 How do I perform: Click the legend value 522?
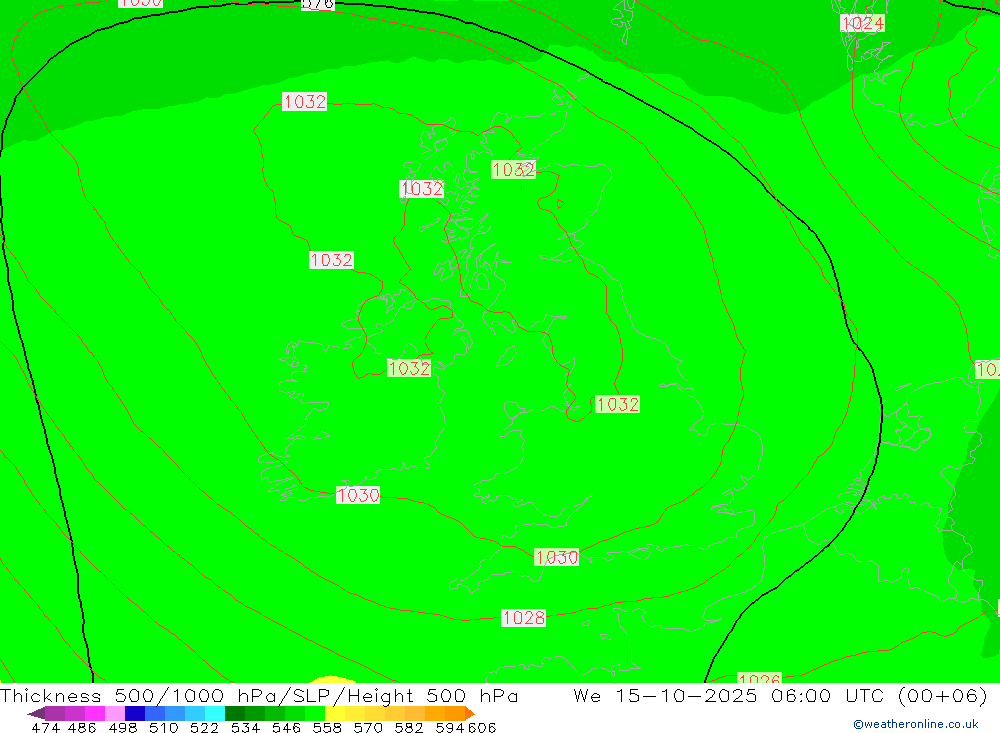pyautogui.click(x=205, y=727)
